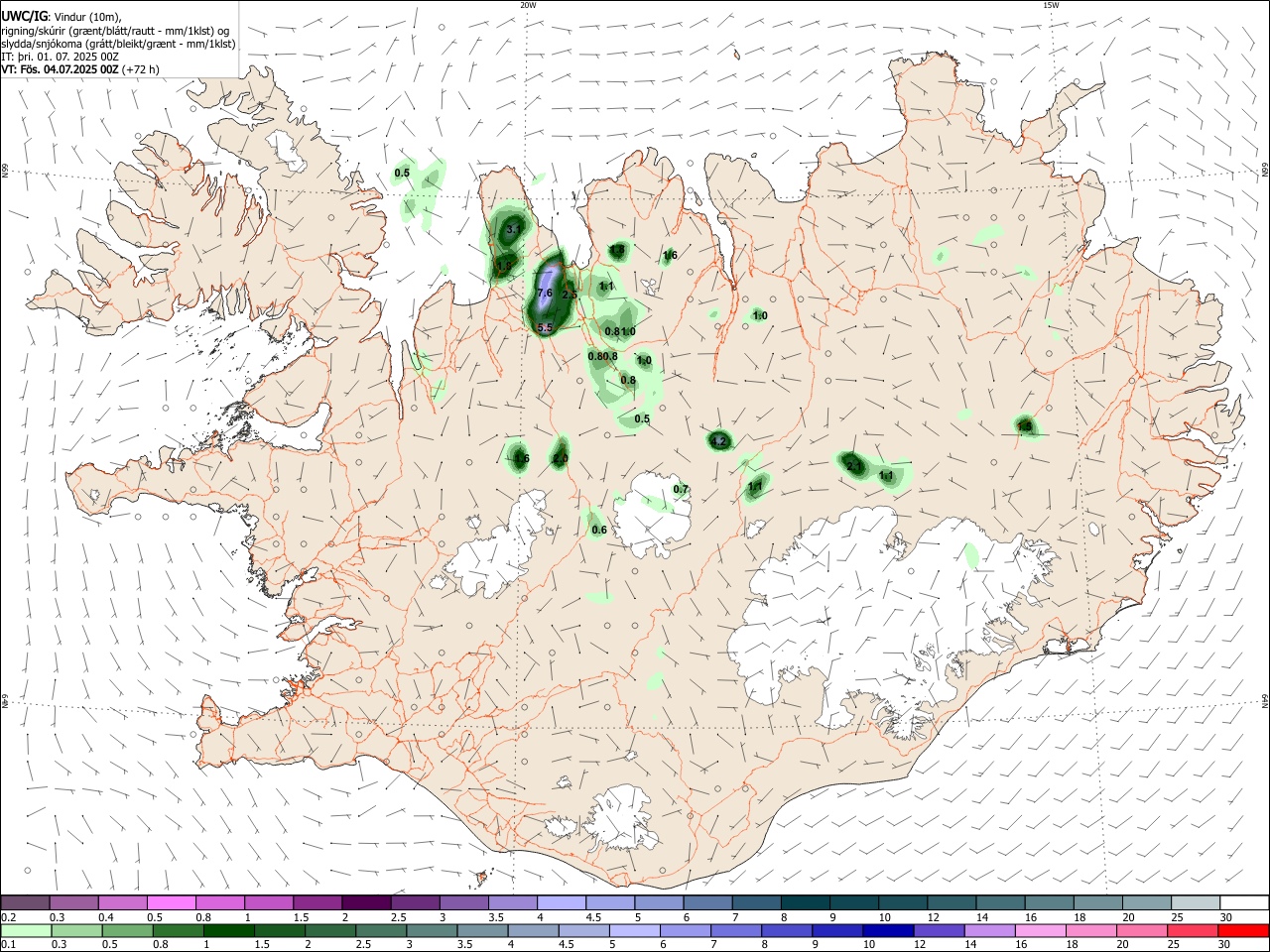Viewport: 1270px width, 952px height.
Task: Click the 2.1 precipitation label on the map
Action: pyautogui.click(x=854, y=465)
